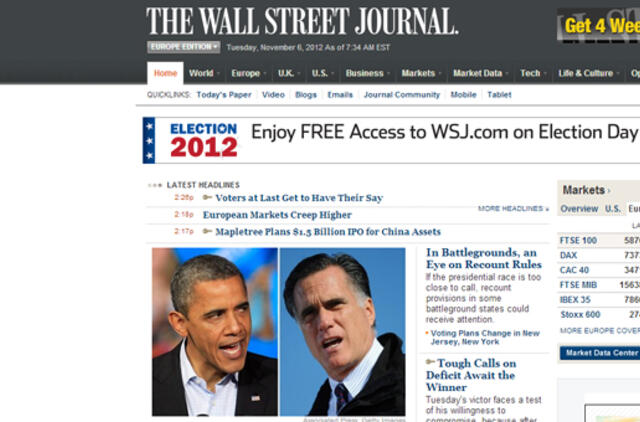Image resolution: width=640 pixels, height=422 pixels.
Task: Click The Wall Street Journal logo
Action: 302,21
